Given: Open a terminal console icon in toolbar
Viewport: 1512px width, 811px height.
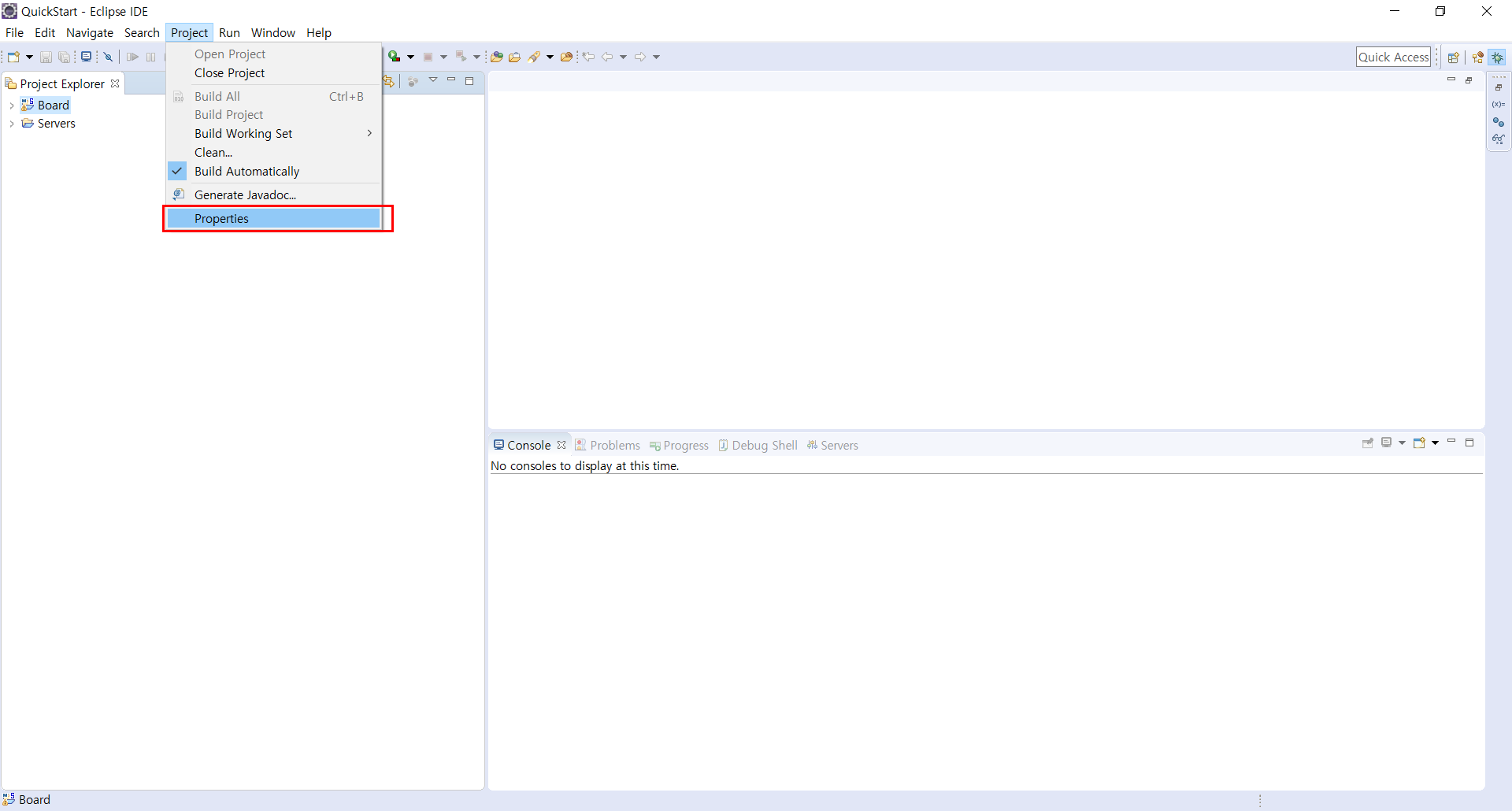Looking at the screenshot, I should click(x=87, y=57).
